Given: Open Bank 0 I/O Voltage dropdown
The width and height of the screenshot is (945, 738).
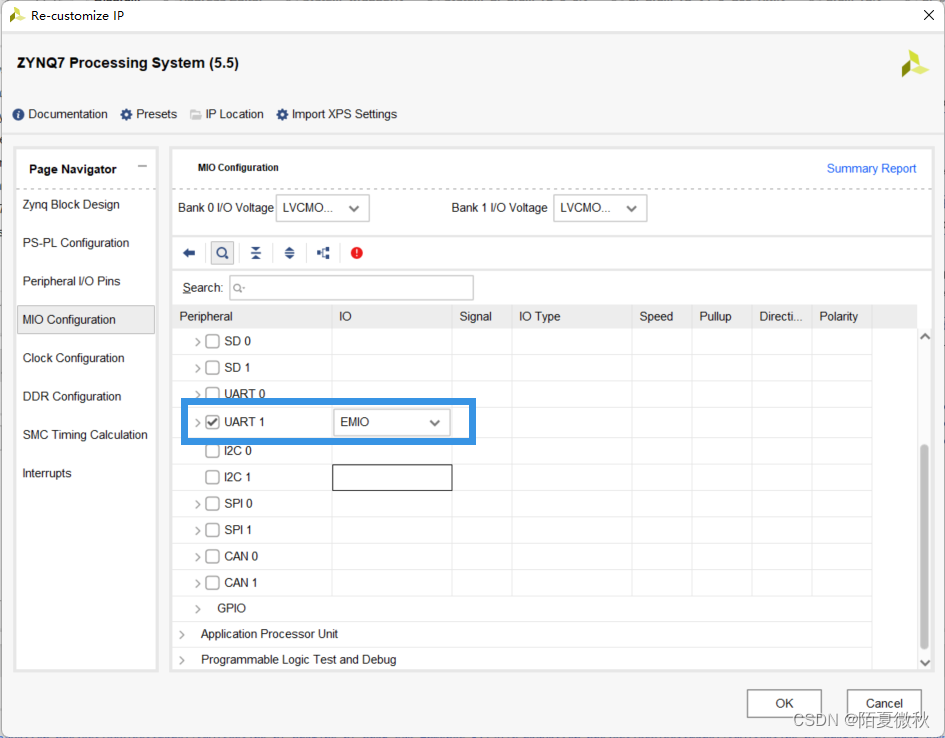Looking at the screenshot, I should [x=322, y=208].
